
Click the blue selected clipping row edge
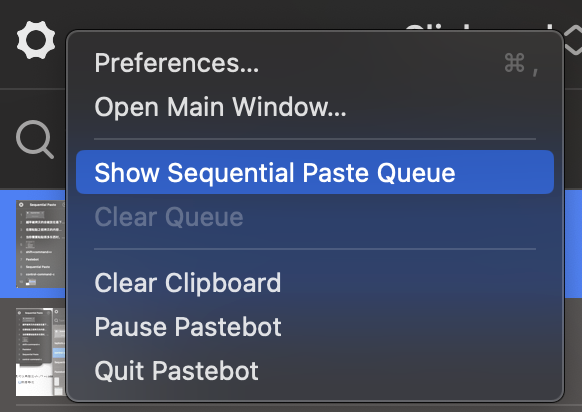573,243
